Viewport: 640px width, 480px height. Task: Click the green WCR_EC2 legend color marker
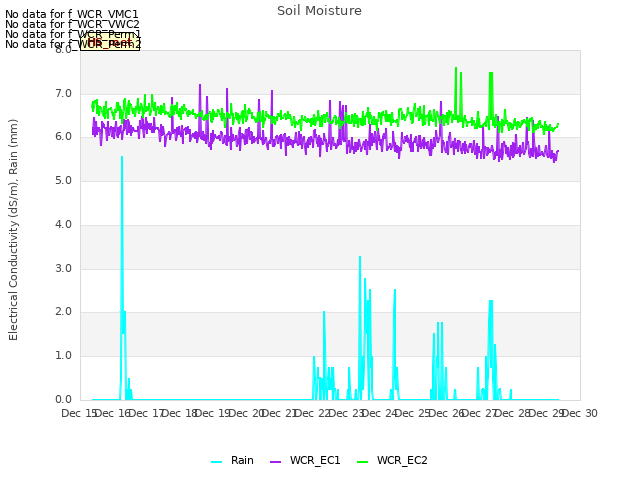click(x=362, y=462)
